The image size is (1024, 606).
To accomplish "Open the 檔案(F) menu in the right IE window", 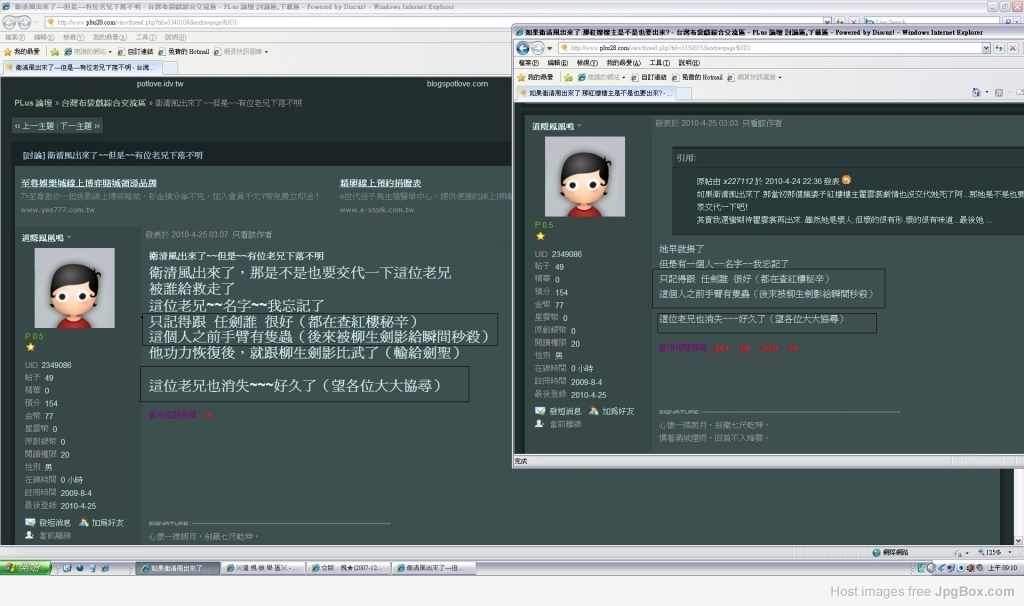I will [x=530, y=62].
